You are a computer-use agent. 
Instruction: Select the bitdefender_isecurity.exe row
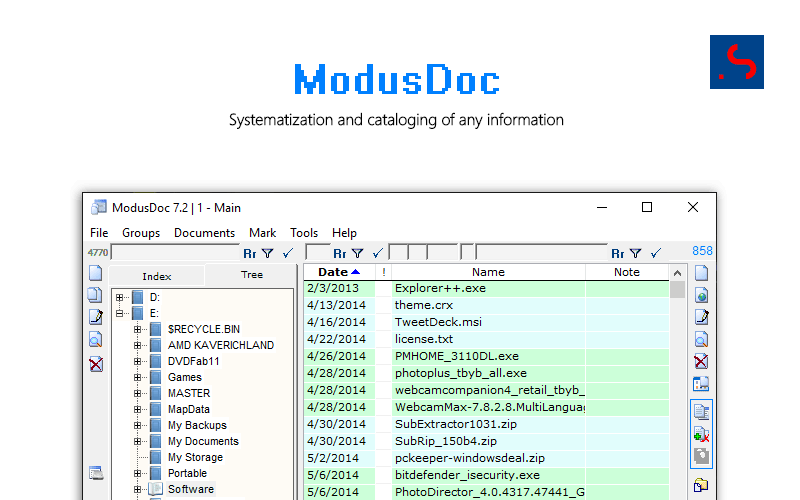click(486, 475)
